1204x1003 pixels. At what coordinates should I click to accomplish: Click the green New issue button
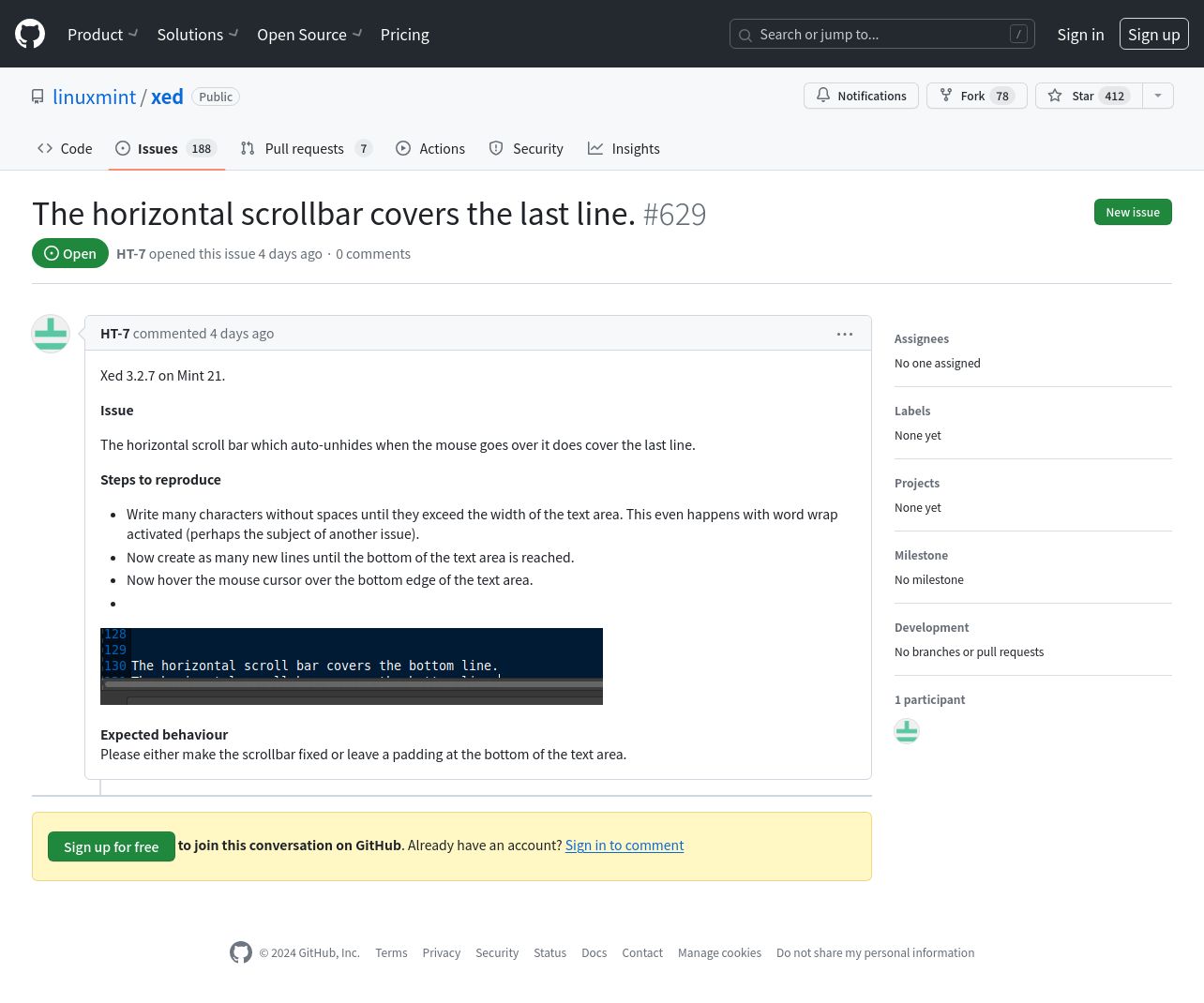(1133, 212)
